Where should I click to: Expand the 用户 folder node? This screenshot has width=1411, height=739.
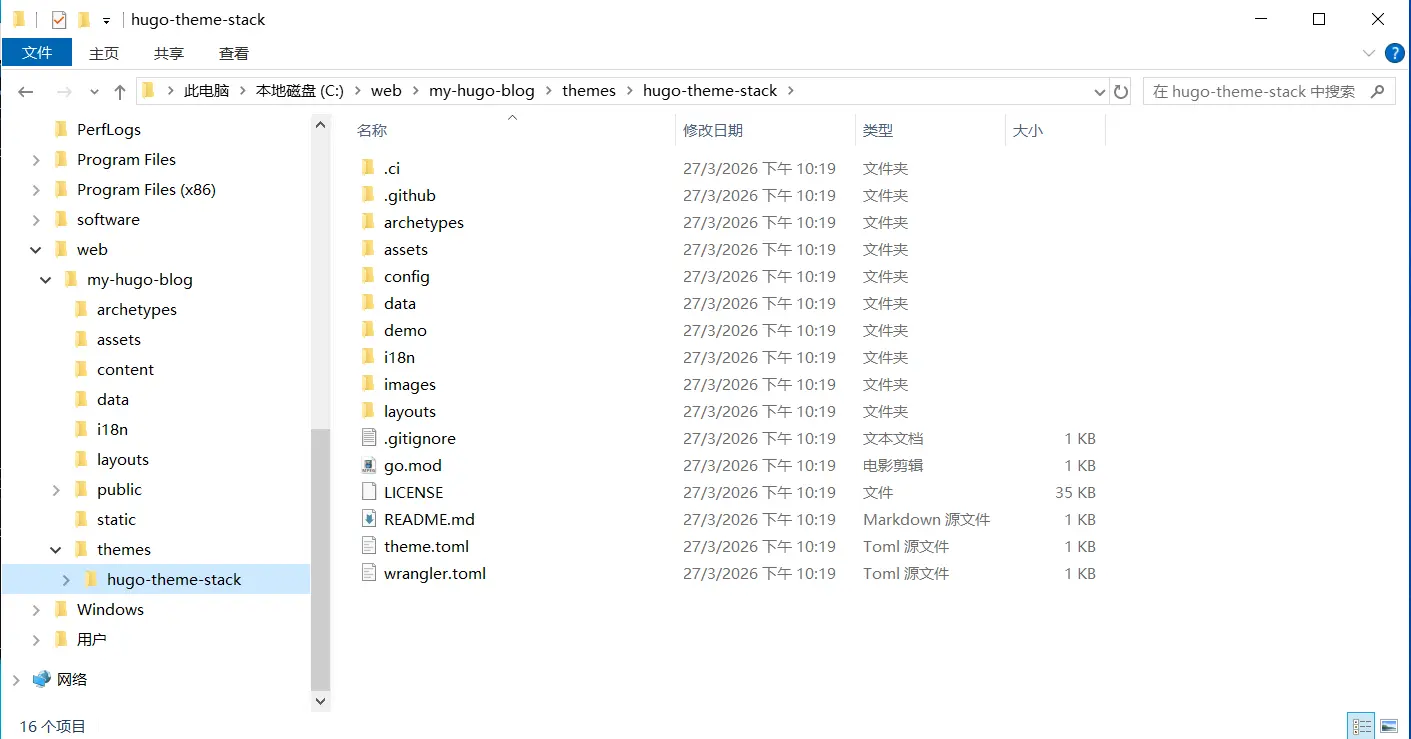pyautogui.click(x=36, y=640)
